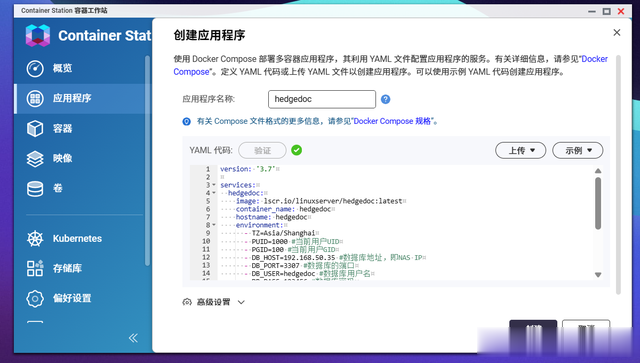The image size is (640, 363).
Task: Fold the hedgedoc line 4 arrow
Action: coord(214,193)
